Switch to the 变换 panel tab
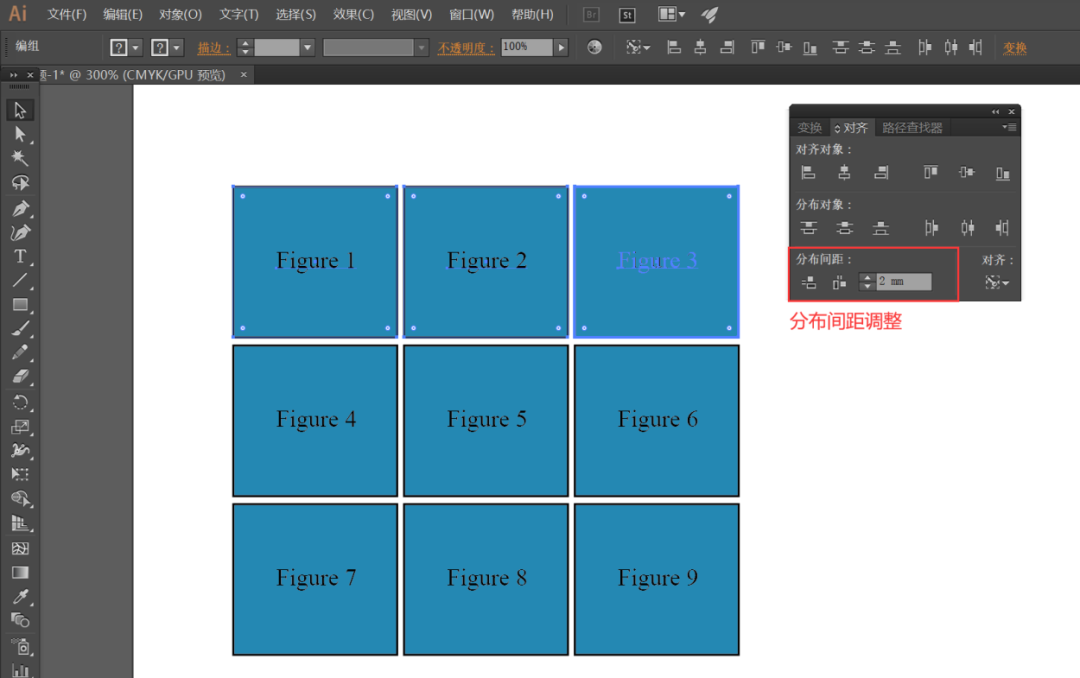The height and width of the screenshot is (678, 1080). click(x=809, y=127)
